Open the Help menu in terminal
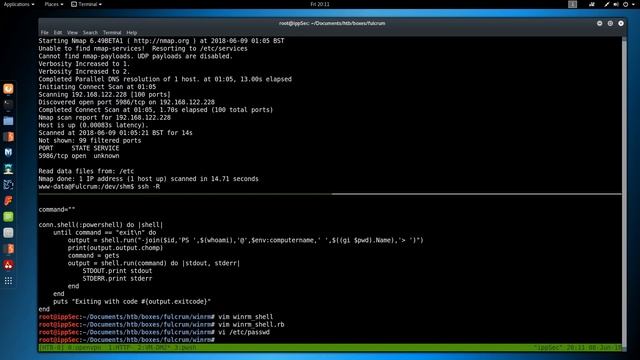 (x=131, y=32)
